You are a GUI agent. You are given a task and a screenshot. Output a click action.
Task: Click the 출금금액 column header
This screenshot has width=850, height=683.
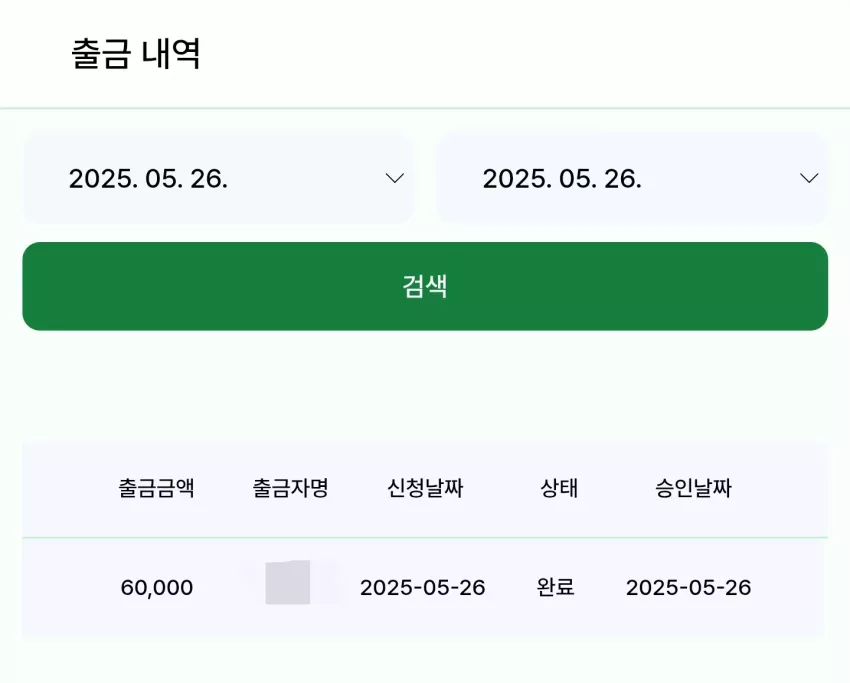tap(156, 488)
